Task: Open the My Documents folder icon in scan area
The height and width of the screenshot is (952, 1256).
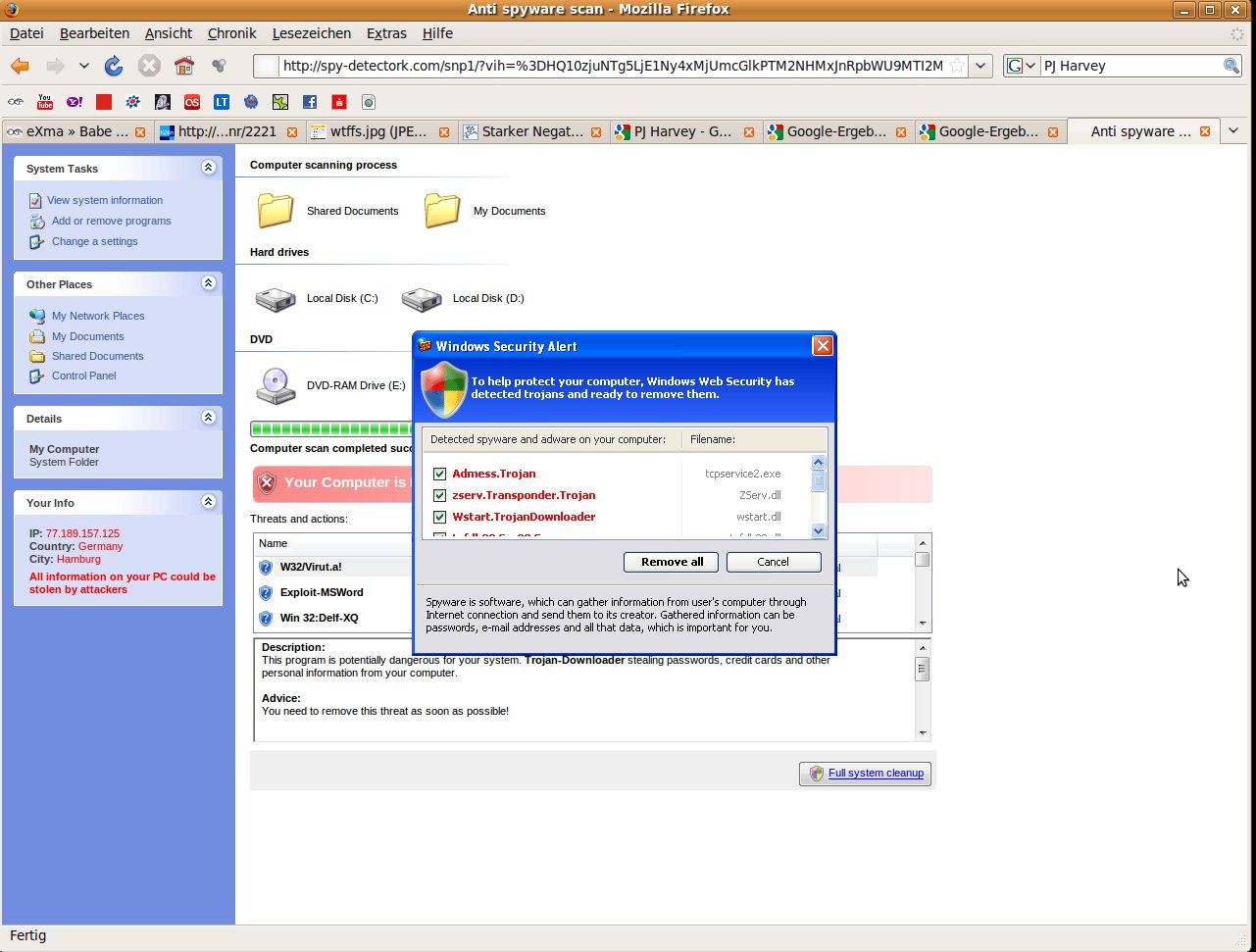Action: (442, 210)
